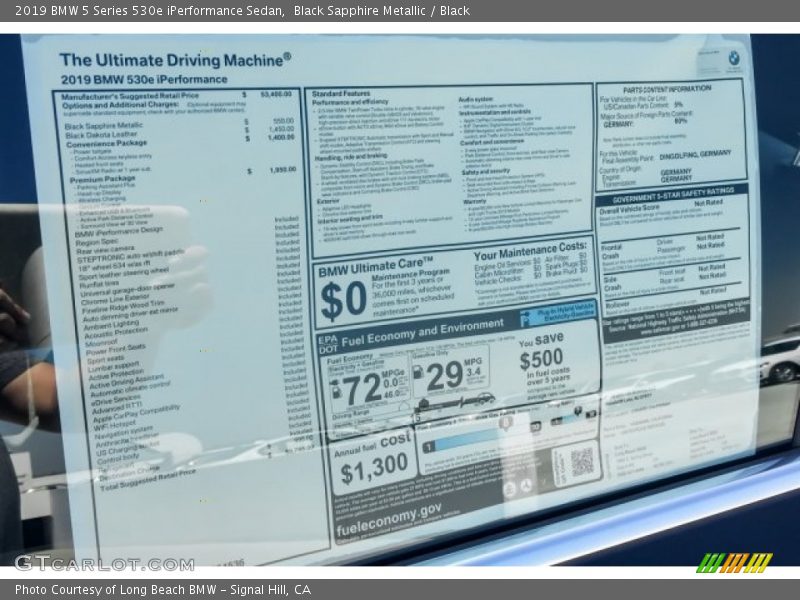800x600 pixels.
Task: Click the GTCARLOT.COM watermark
Action: [x=104, y=563]
